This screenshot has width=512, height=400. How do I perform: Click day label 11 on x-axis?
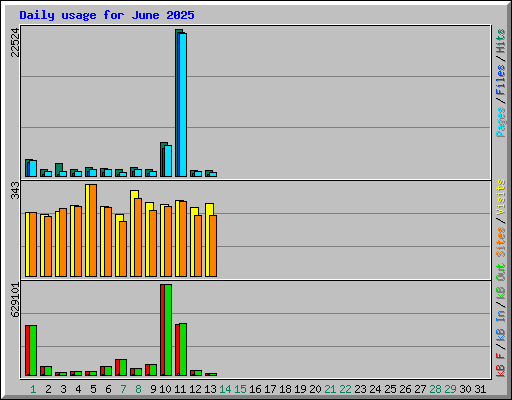pos(180,389)
